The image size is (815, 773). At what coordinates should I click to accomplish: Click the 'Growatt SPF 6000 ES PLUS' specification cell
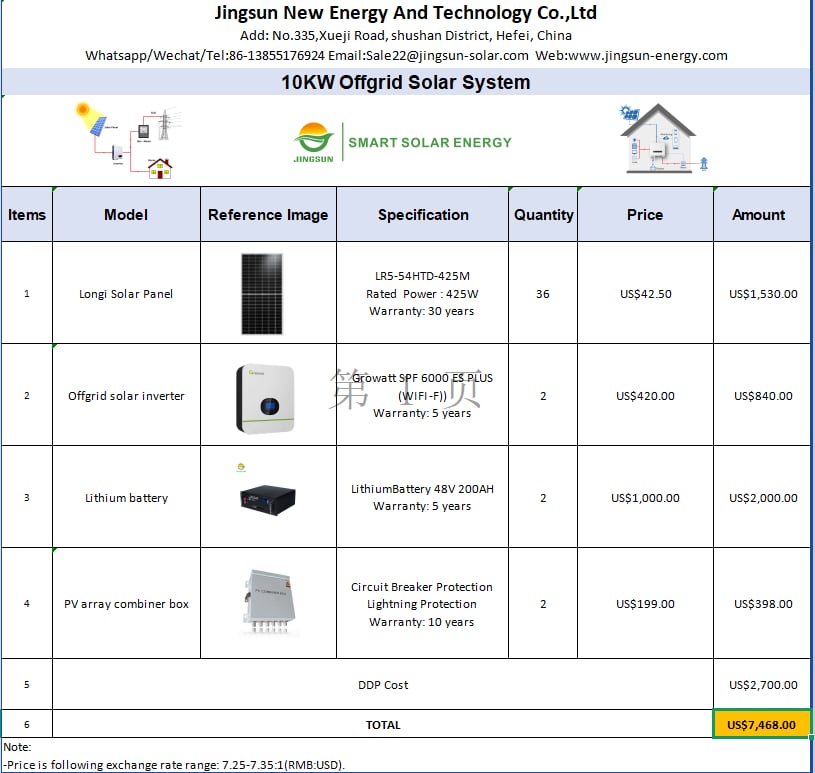[x=423, y=395]
